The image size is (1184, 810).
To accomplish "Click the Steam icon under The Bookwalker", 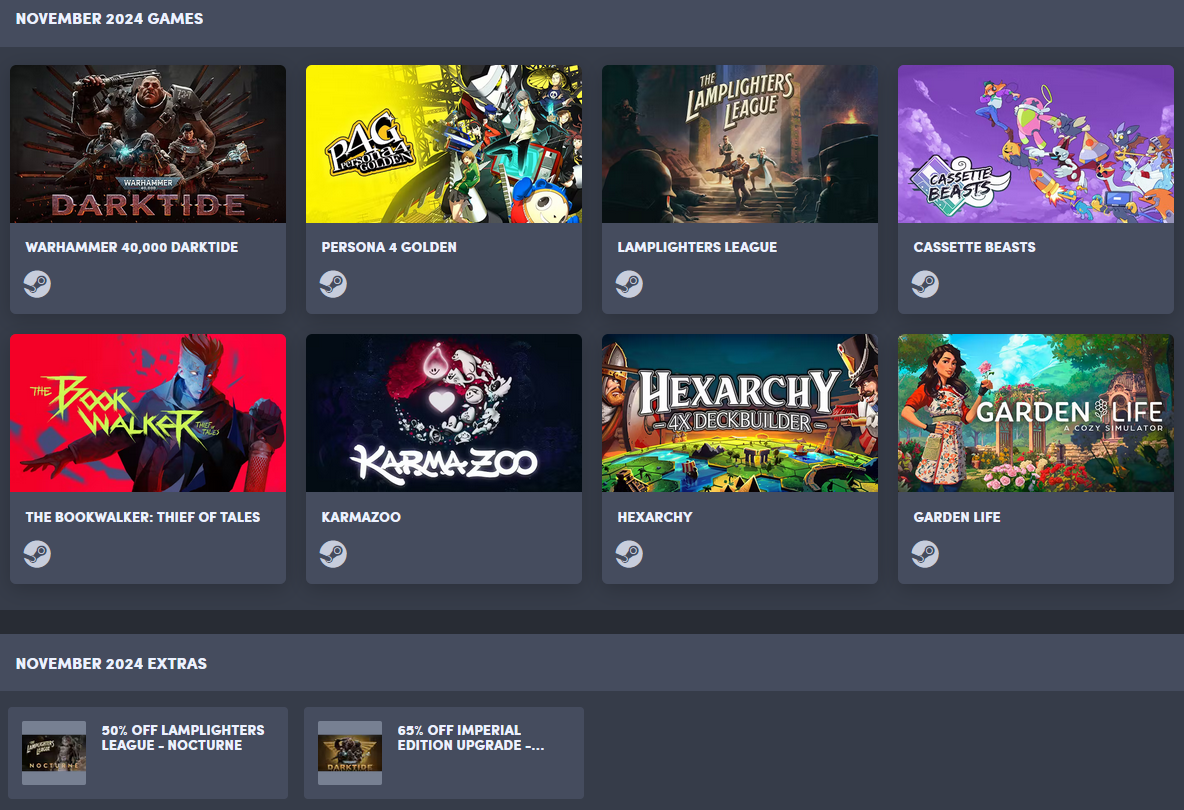I will 37,554.
